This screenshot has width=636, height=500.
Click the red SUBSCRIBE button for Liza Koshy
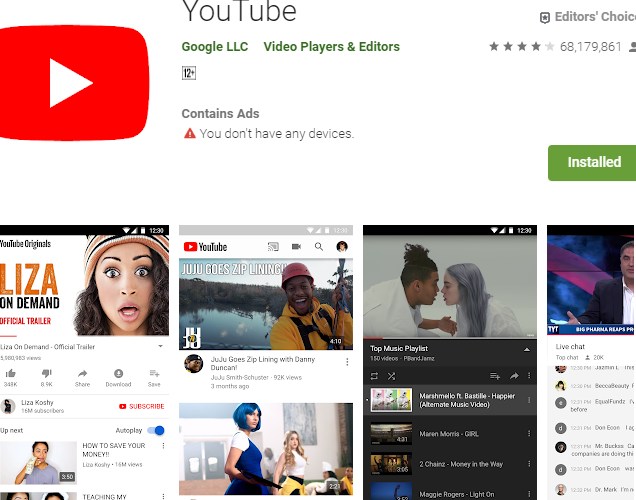click(x=142, y=406)
